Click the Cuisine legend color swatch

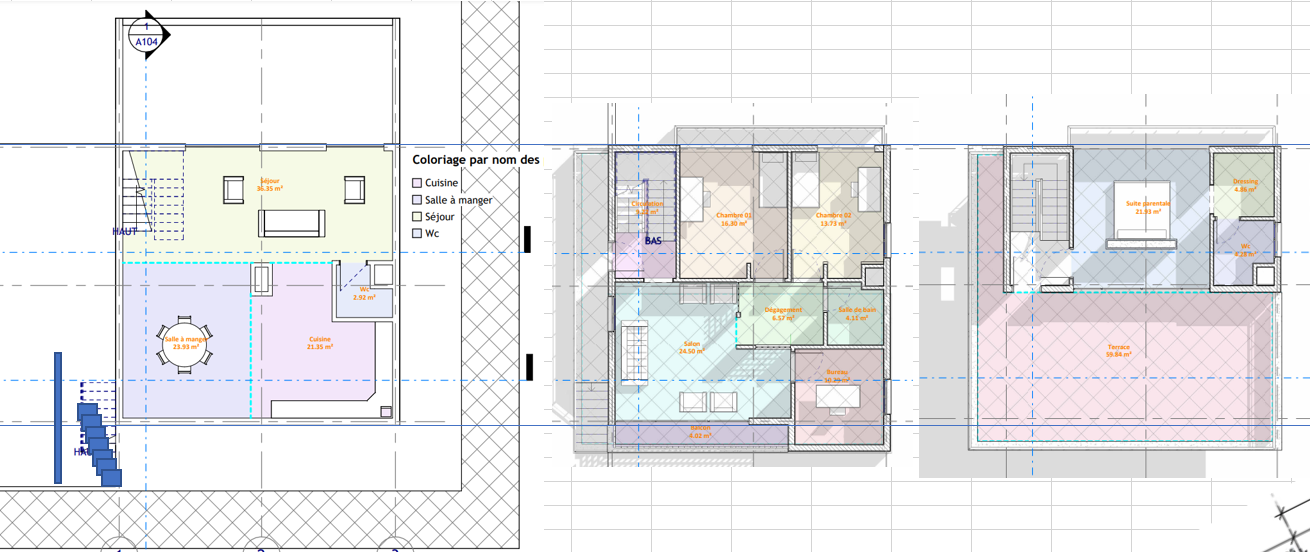(x=417, y=183)
